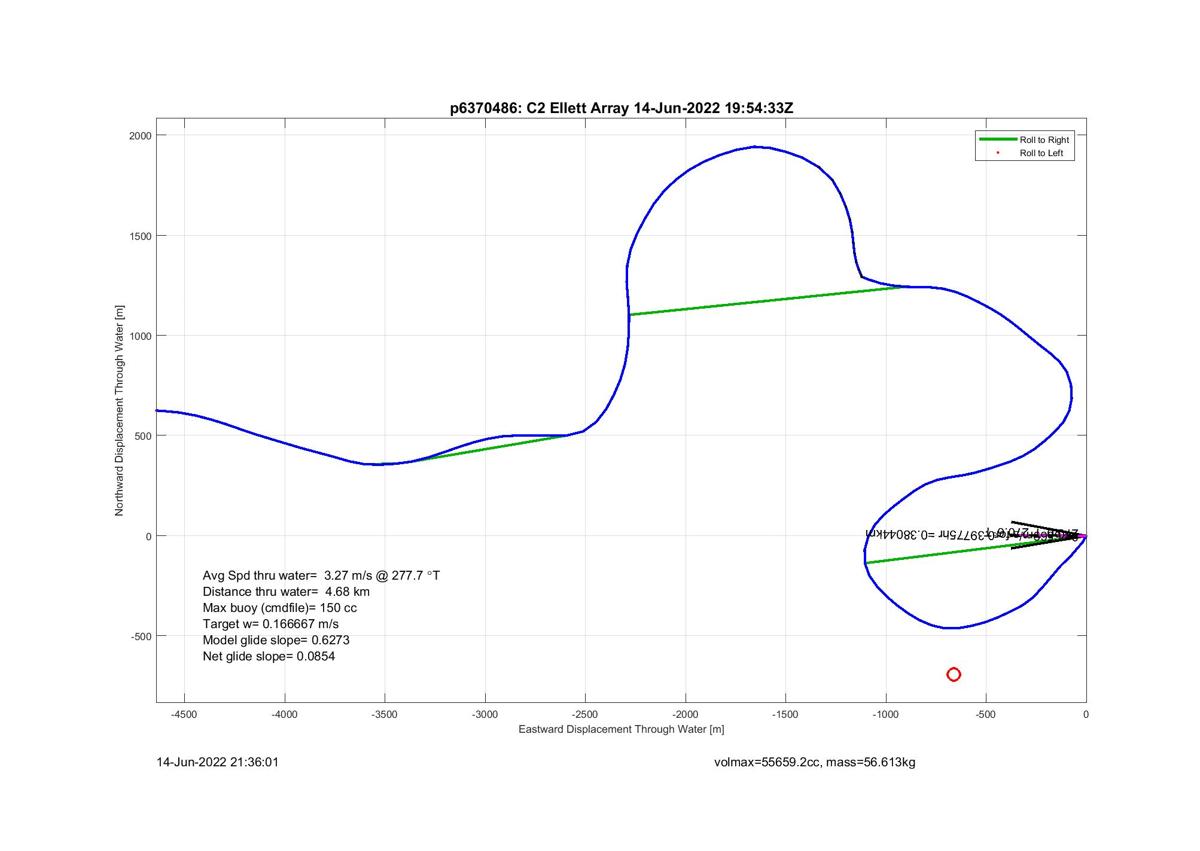
Task: Click the 1000 tick label on the y-axis
Action: coord(139,336)
